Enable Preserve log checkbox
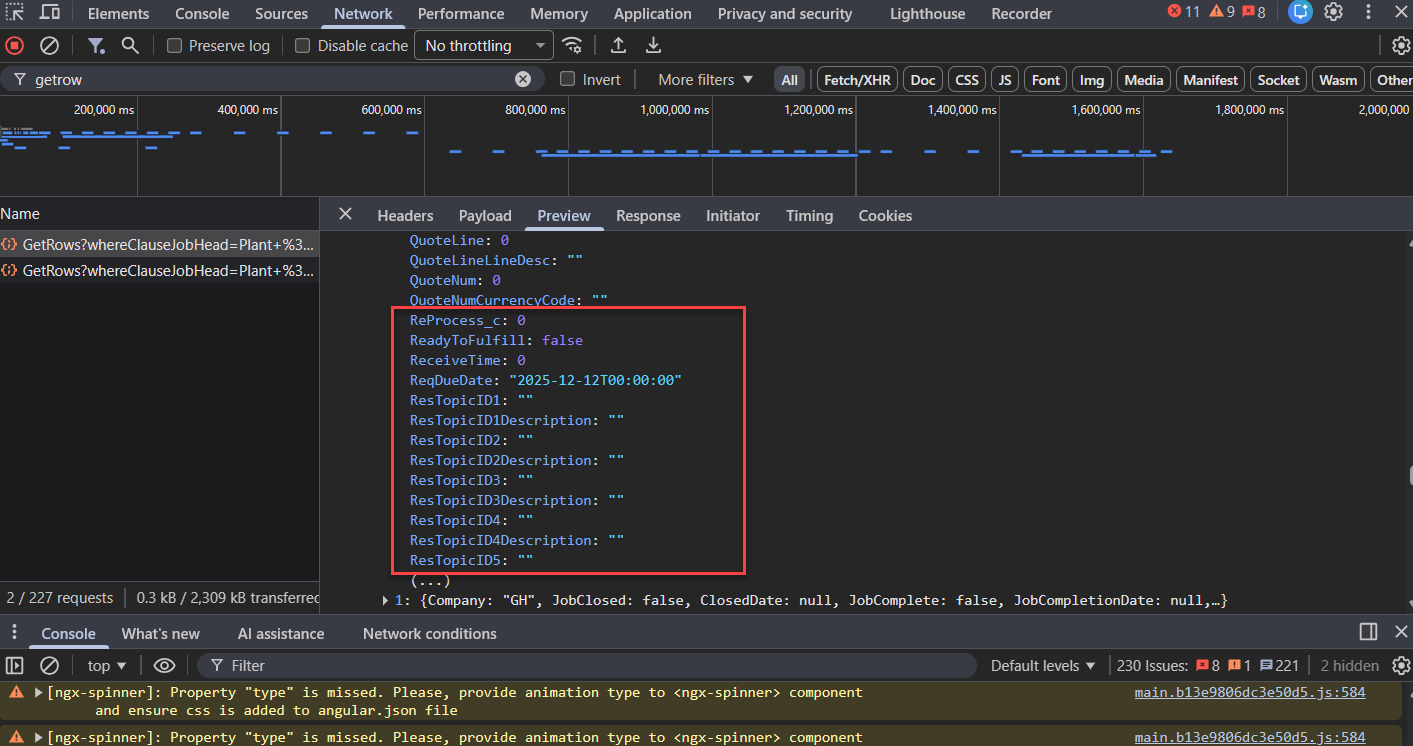 click(x=175, y=46)
